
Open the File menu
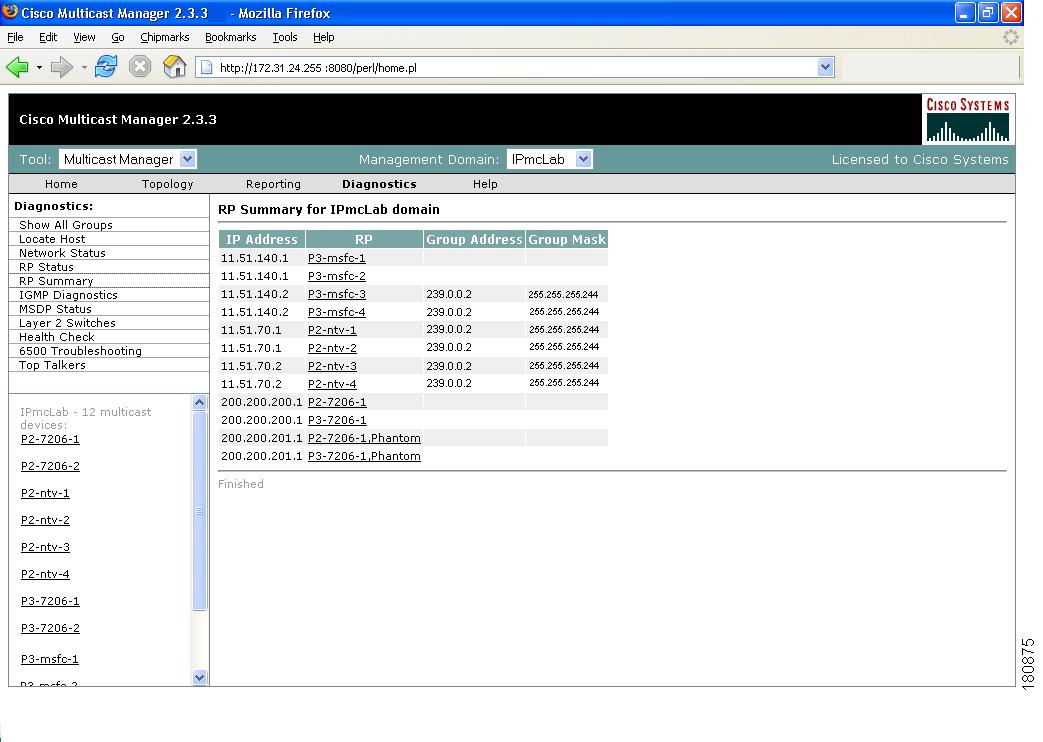point(15,37)
